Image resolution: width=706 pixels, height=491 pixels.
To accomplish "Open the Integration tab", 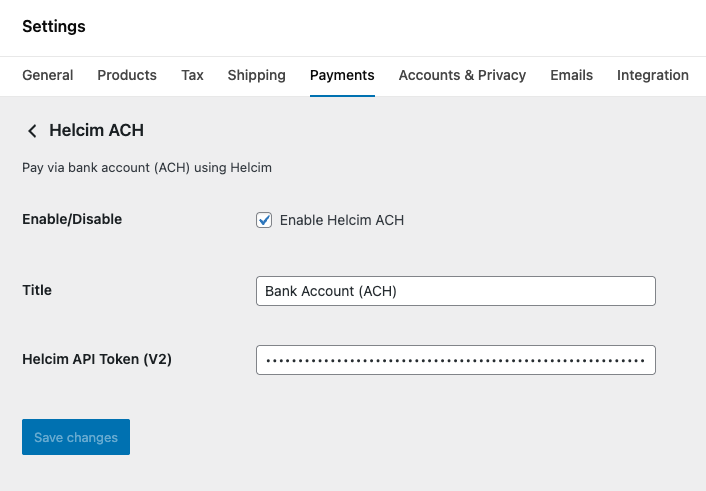I will click(x=652, y=75).
